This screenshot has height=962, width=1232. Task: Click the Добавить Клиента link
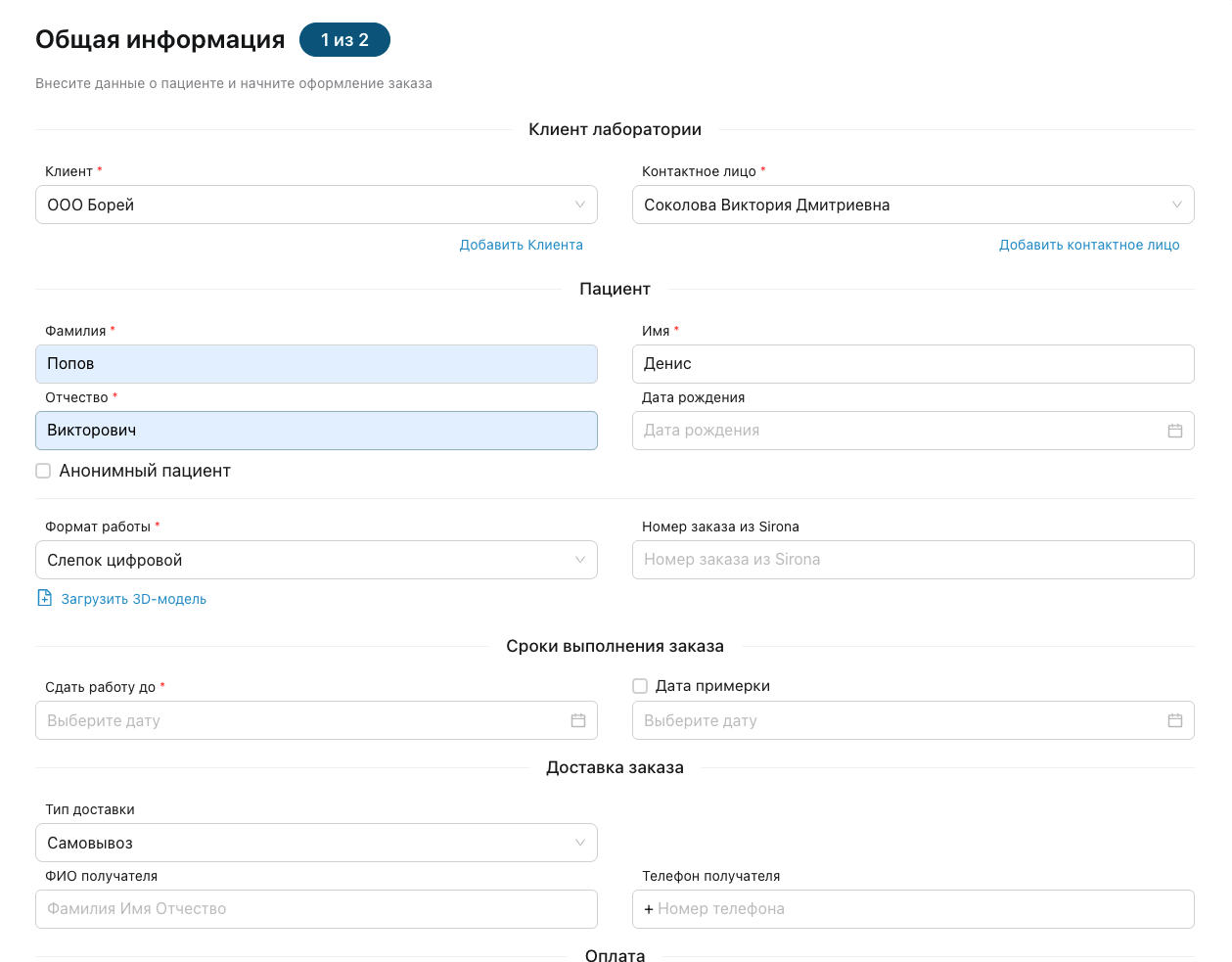pyautogui.click(x=521, y=245)
